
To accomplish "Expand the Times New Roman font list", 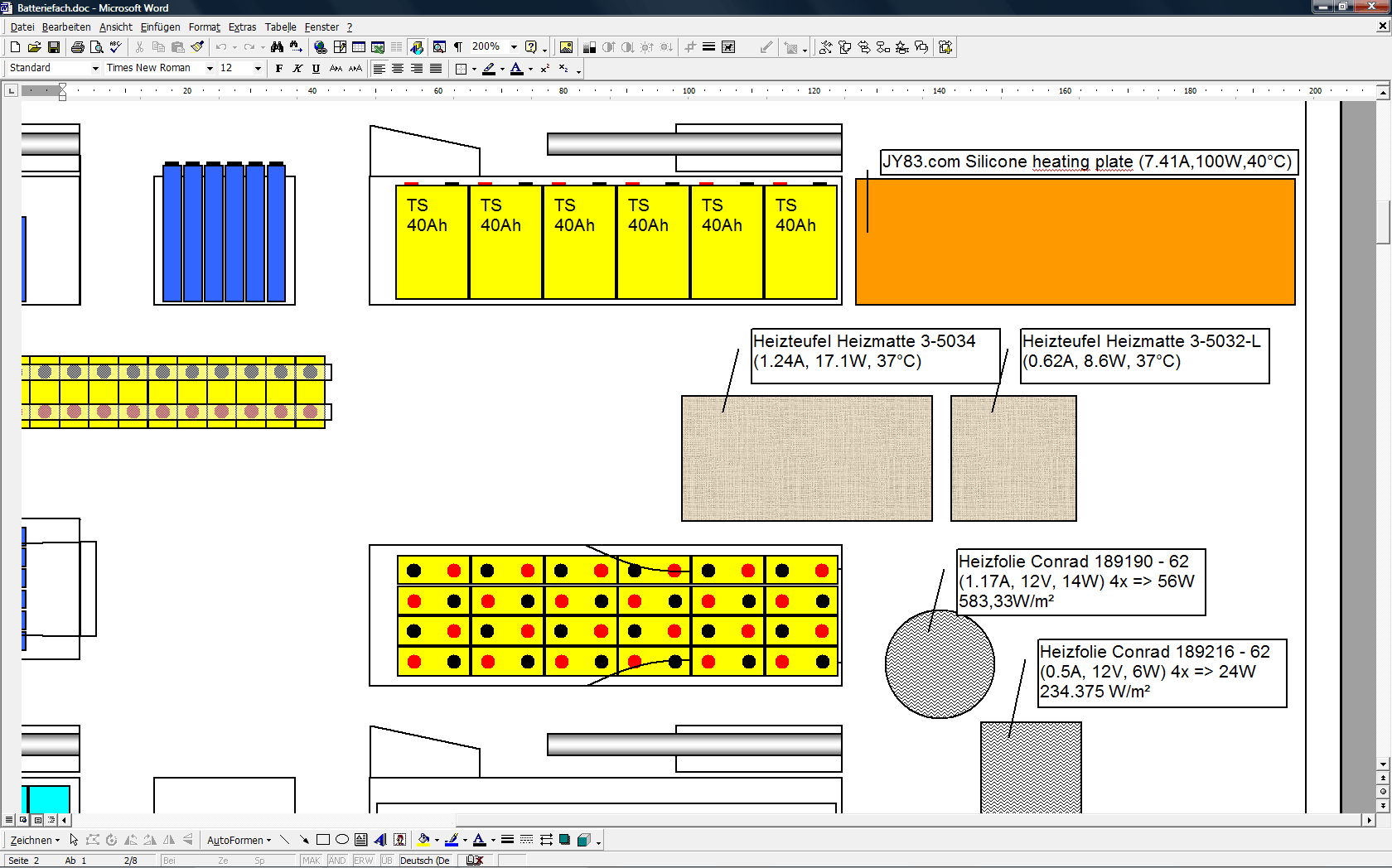I will point(210,69).
